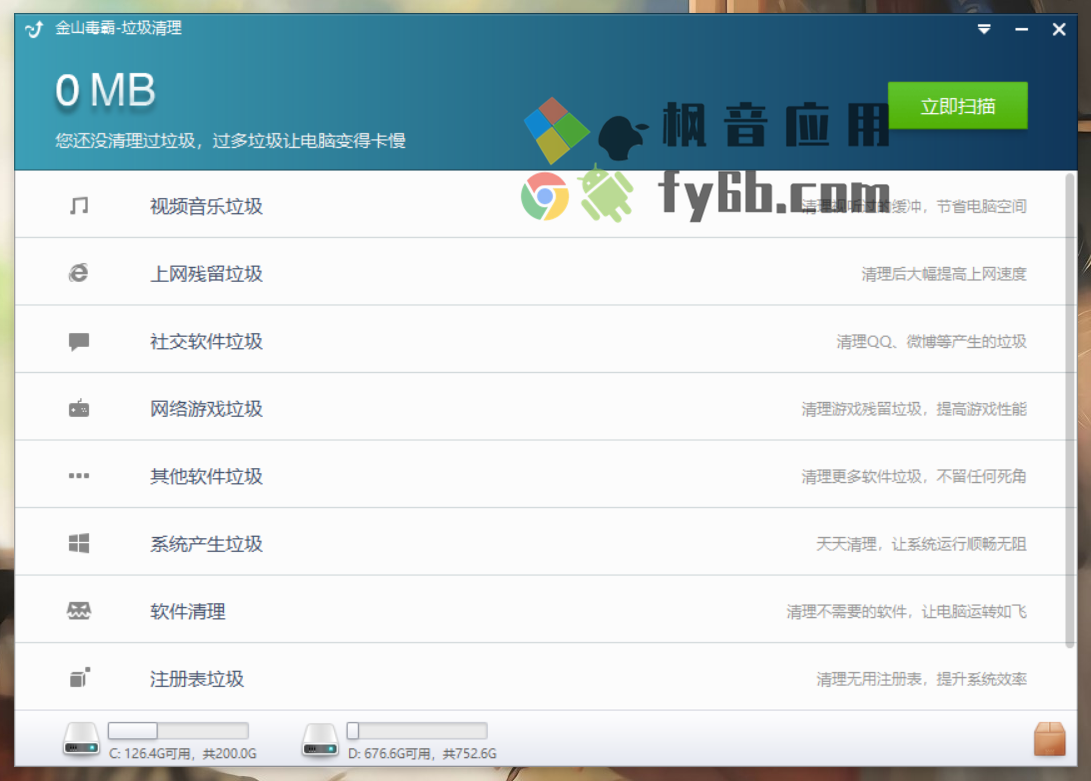Click the D: drive usage bar
1091x781 pixels.
[417, 730]
